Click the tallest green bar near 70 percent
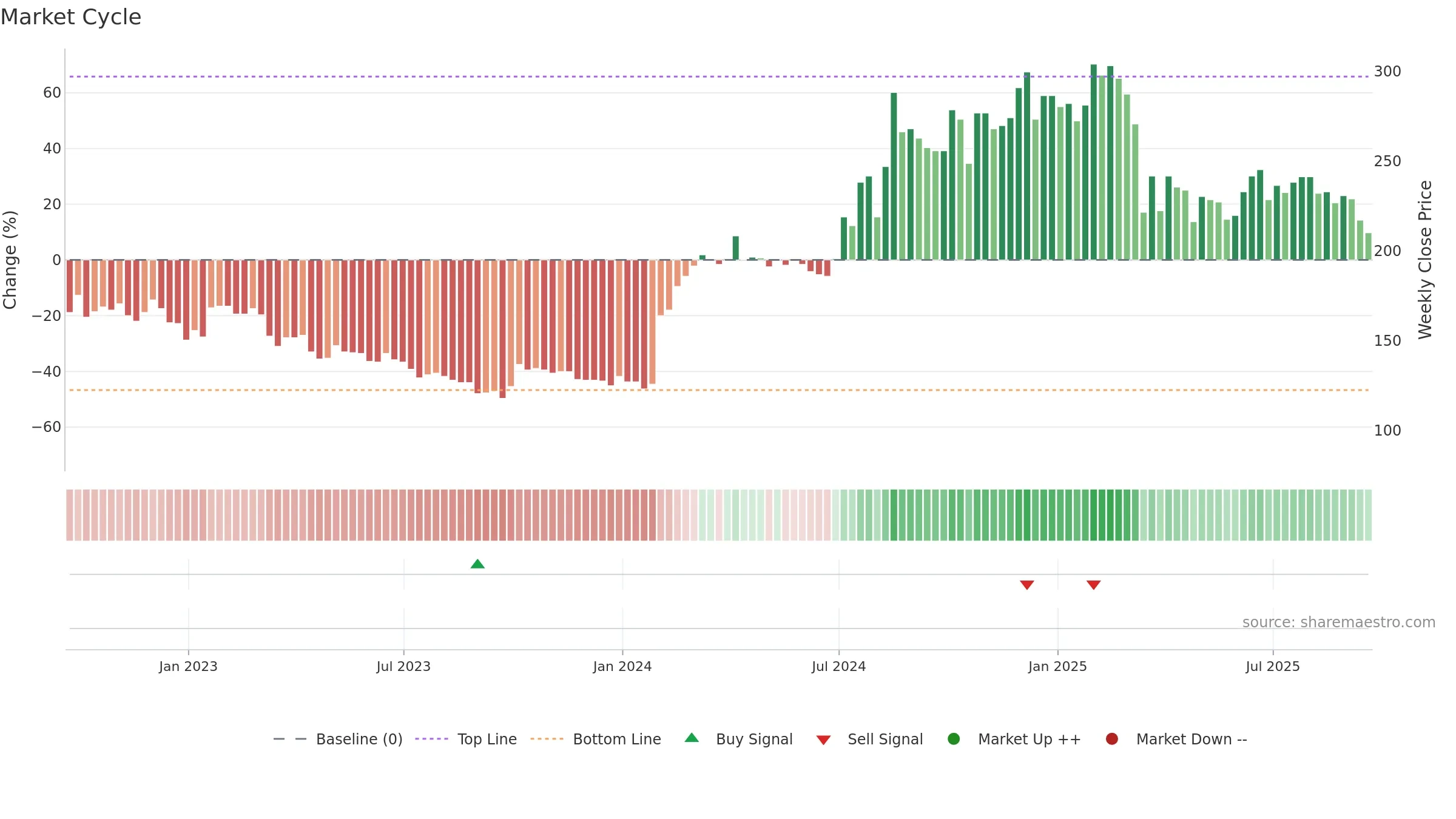Viewport: 1456px width, 819px height. coord(1094,162)
